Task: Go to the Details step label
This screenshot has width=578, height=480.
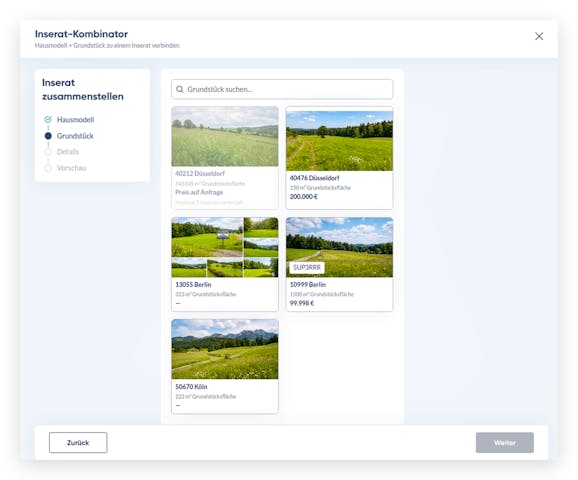Action: tap(68, 152)
